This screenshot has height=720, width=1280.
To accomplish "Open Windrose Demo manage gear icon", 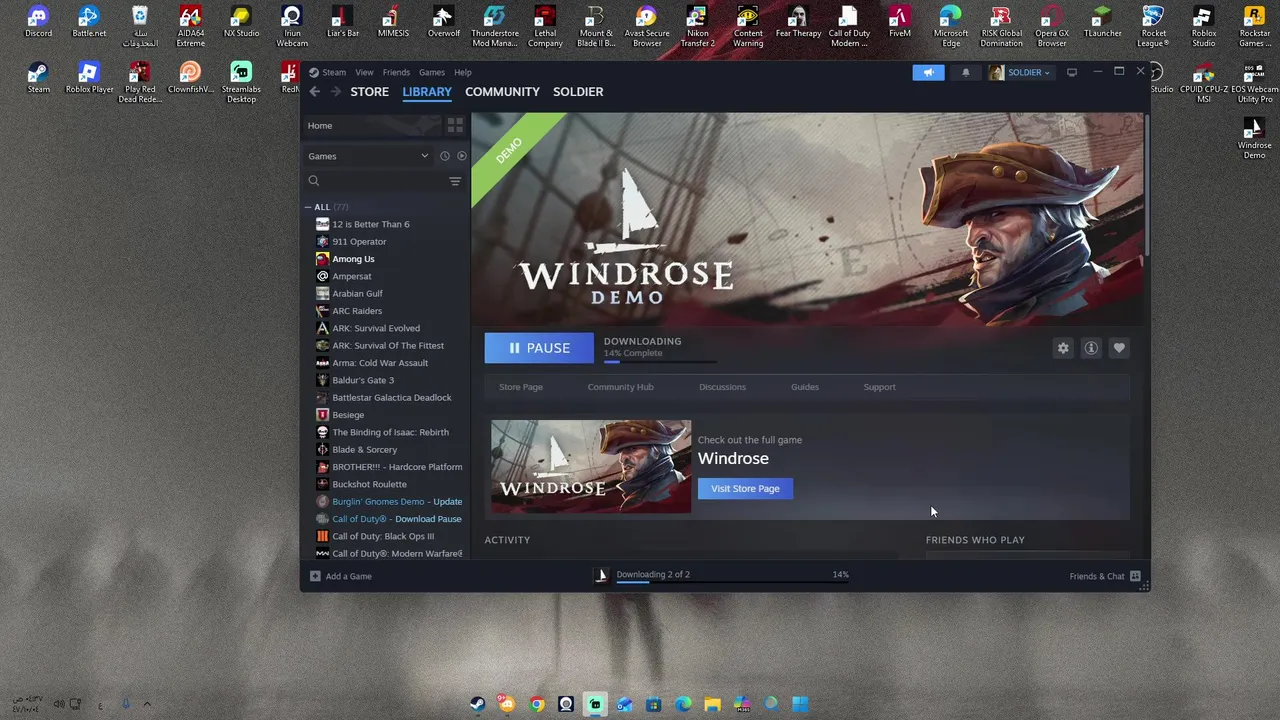I will coord(1063,348).
